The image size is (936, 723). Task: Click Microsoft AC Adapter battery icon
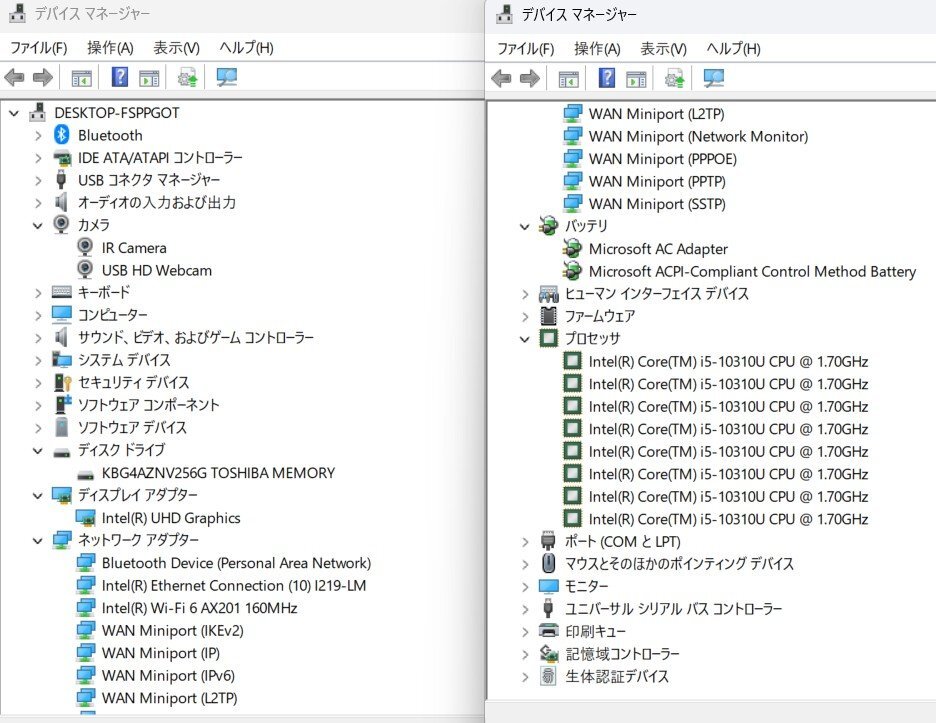572,248
